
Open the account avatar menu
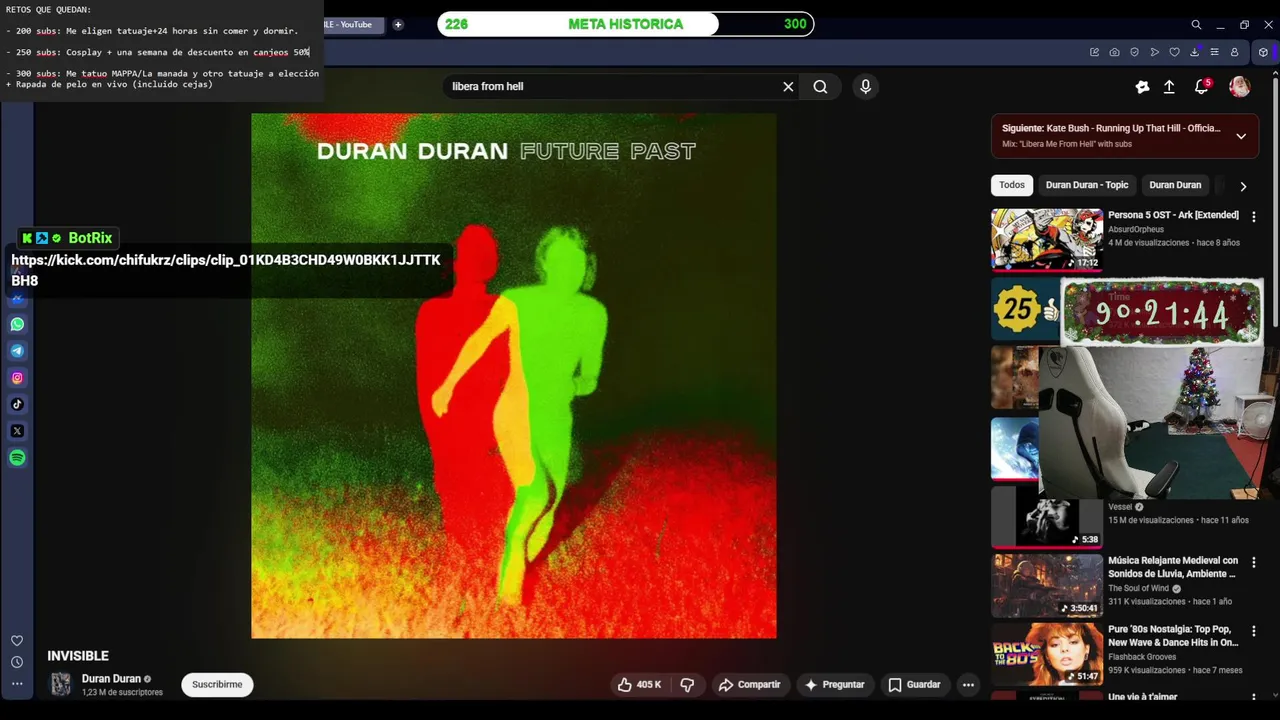point(1240,87)
